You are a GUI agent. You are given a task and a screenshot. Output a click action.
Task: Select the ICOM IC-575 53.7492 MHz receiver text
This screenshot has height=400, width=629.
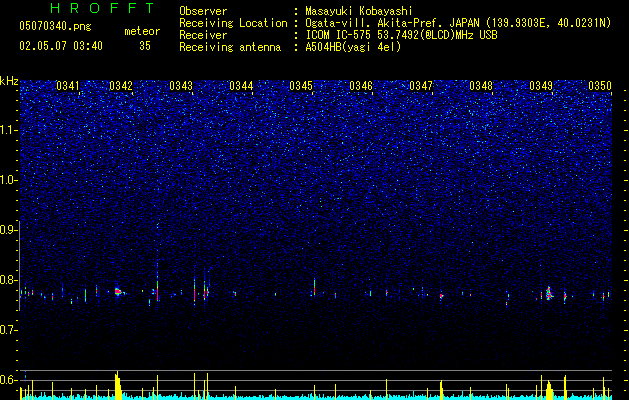click(401, 35)
